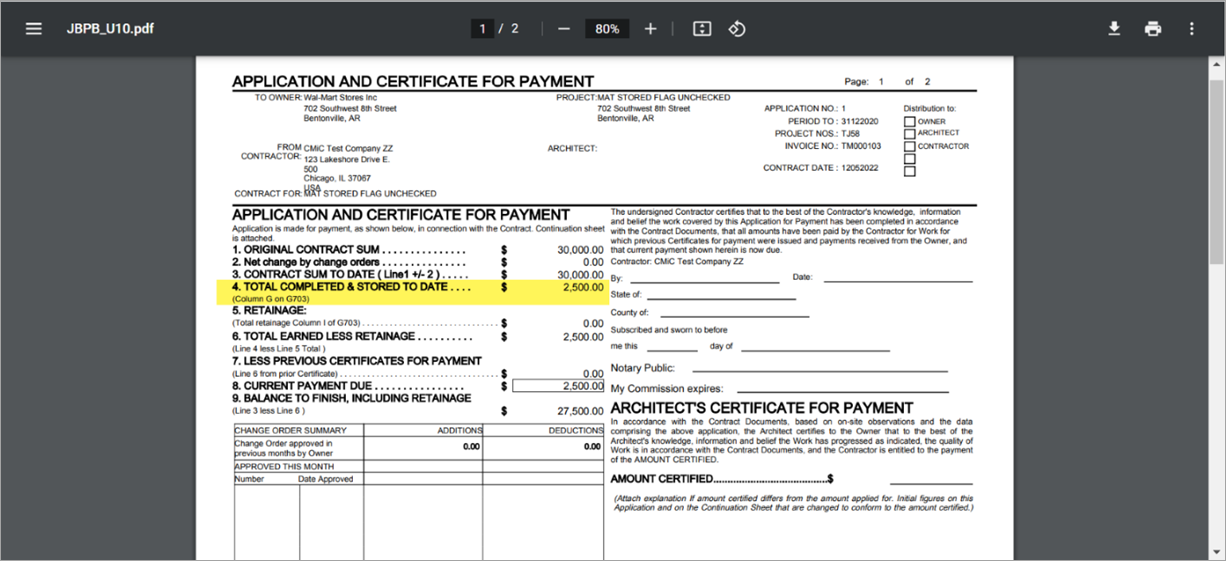Viewport: 1226px width, 561px height.
Task: Check the OWNER distribution checkbox
Action: (909, 122)
